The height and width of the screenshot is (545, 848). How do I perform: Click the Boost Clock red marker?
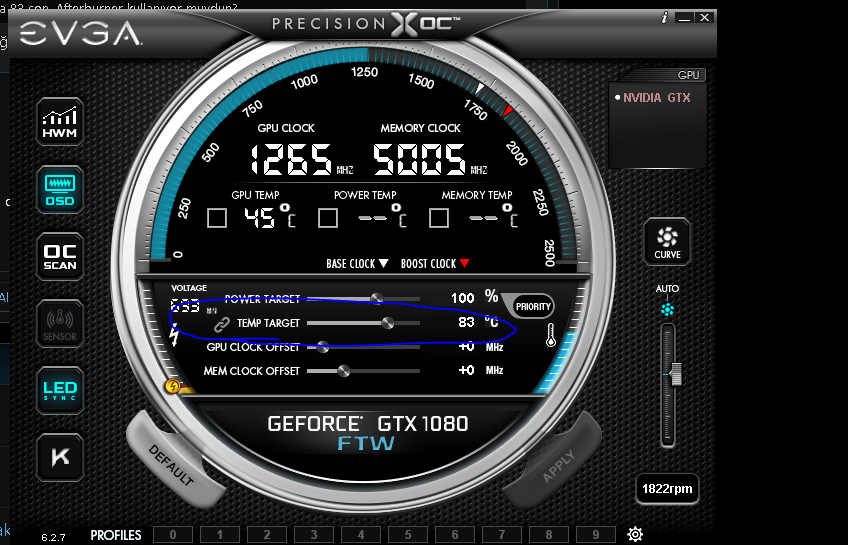[465, 263]
